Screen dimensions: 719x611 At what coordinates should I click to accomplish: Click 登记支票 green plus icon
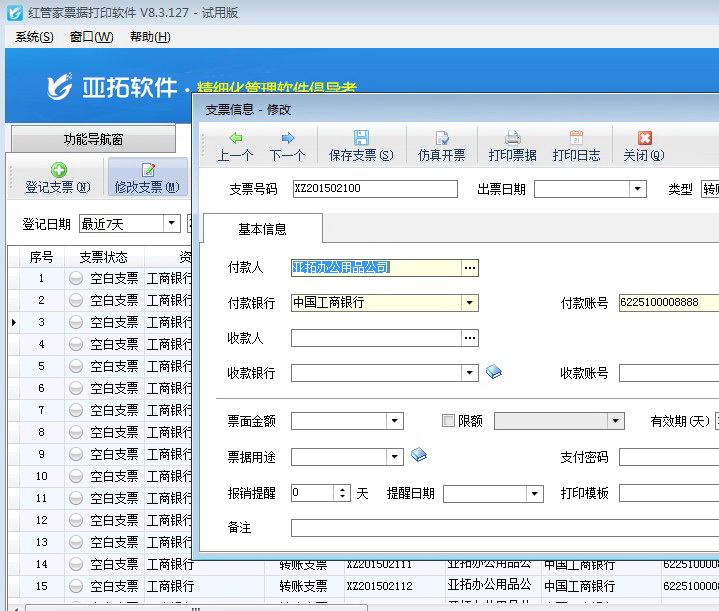(x=59, y=170)
